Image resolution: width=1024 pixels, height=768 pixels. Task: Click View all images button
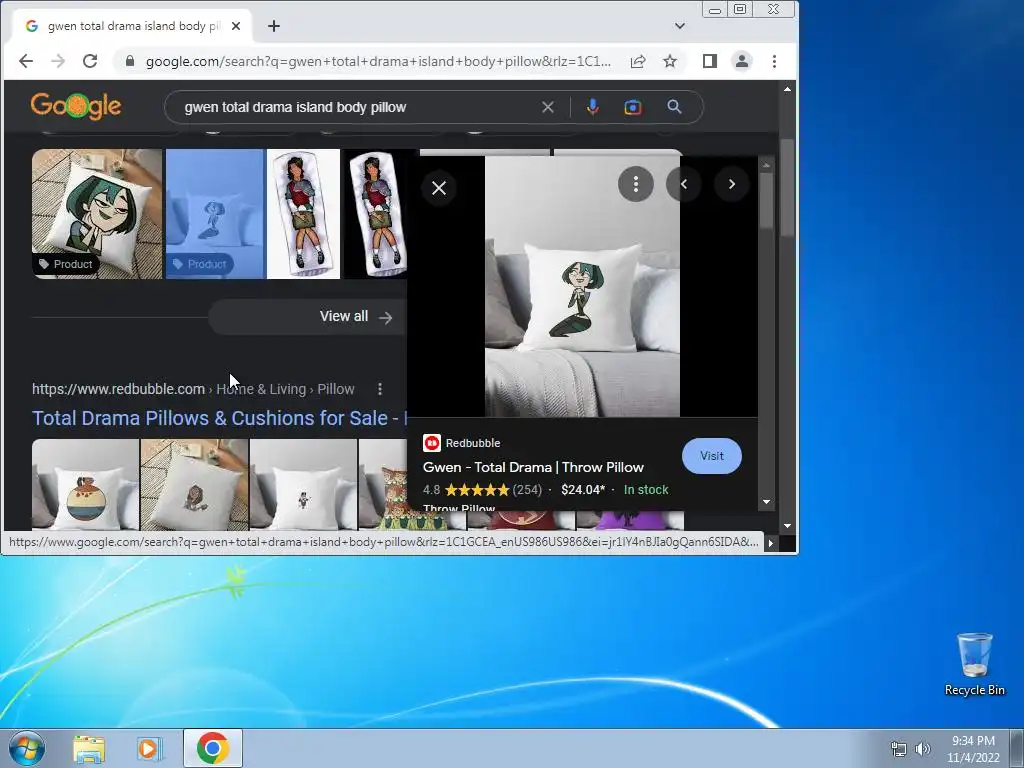[308, 317]
